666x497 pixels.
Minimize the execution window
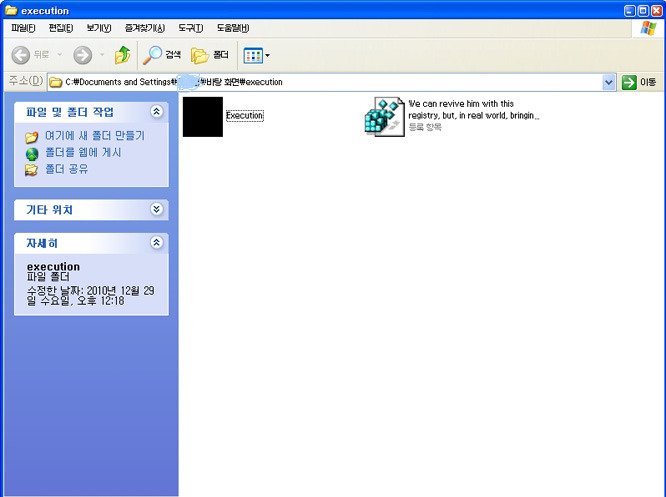pyautogui.click(x=630, y=11)
